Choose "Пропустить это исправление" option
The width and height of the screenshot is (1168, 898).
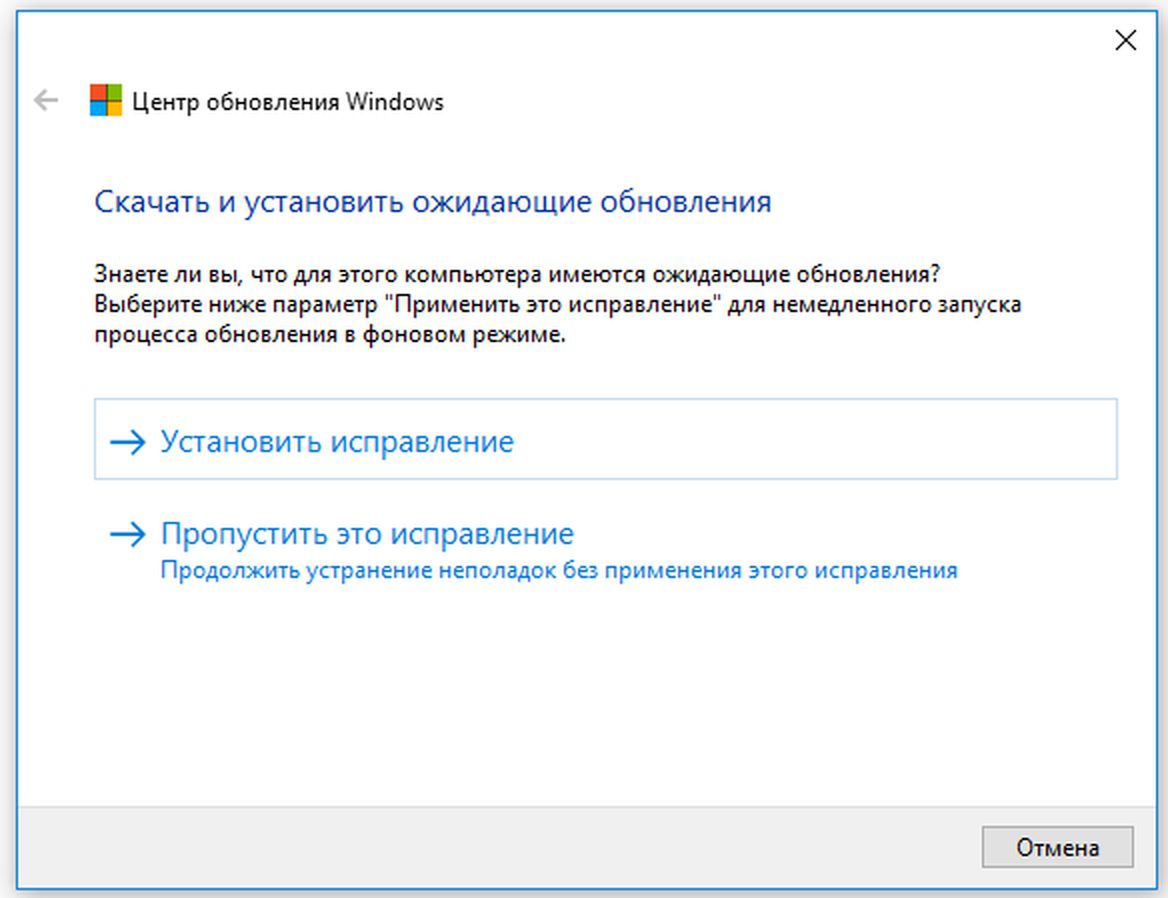coord(605,551)
